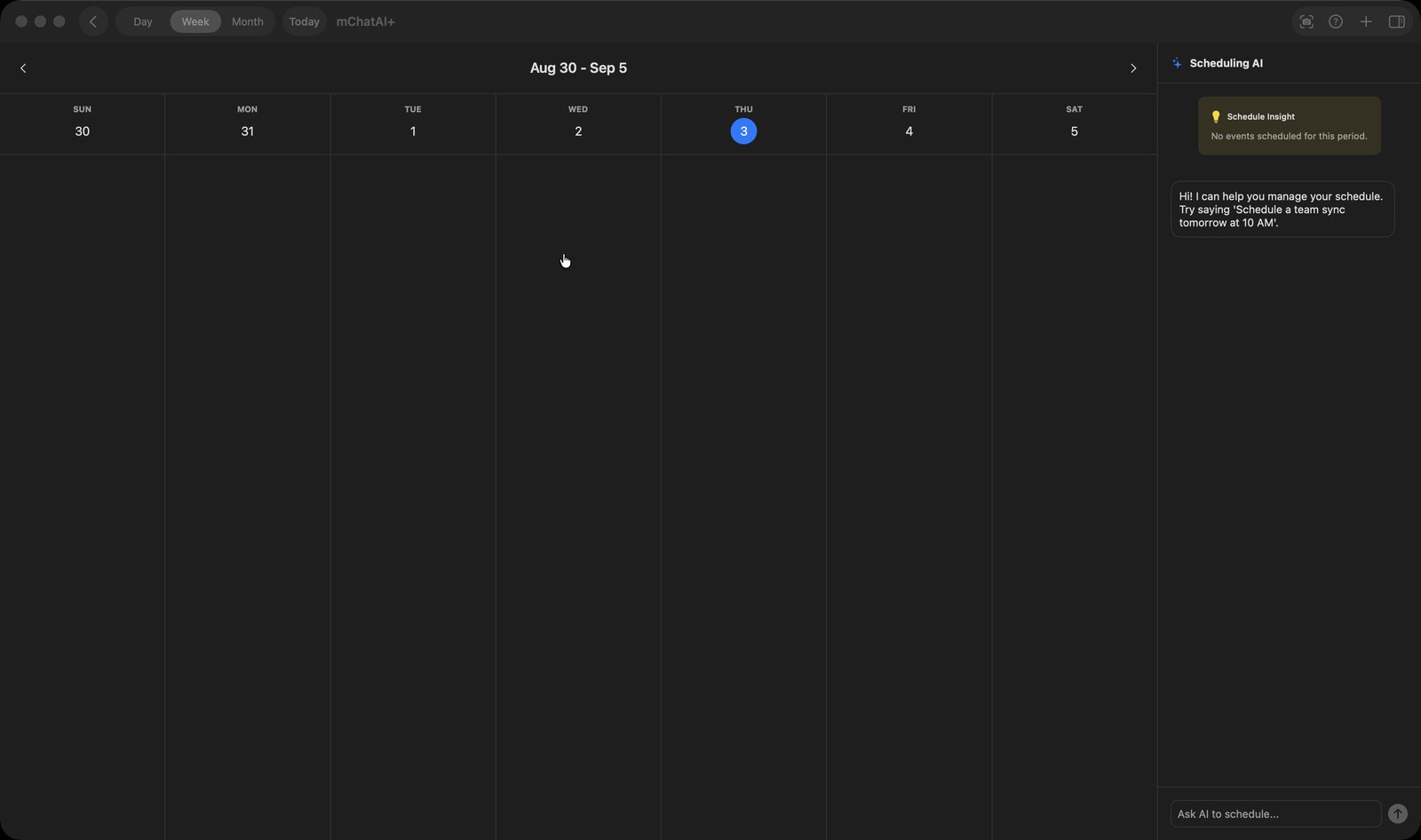Click the MON column header label
Viewport: 1421px width, 840px height.
(248, 109)
